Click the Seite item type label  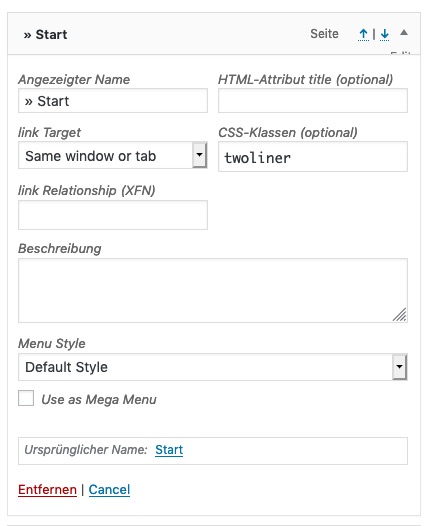pyautogui.click(x=324, y=34)
